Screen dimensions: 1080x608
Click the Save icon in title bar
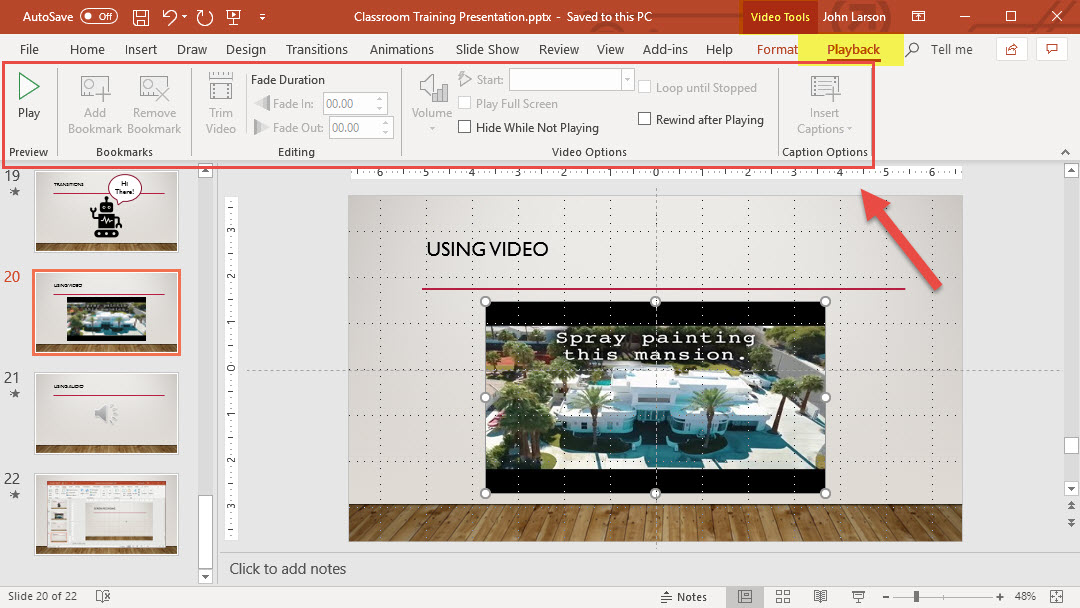pos(141,17)
